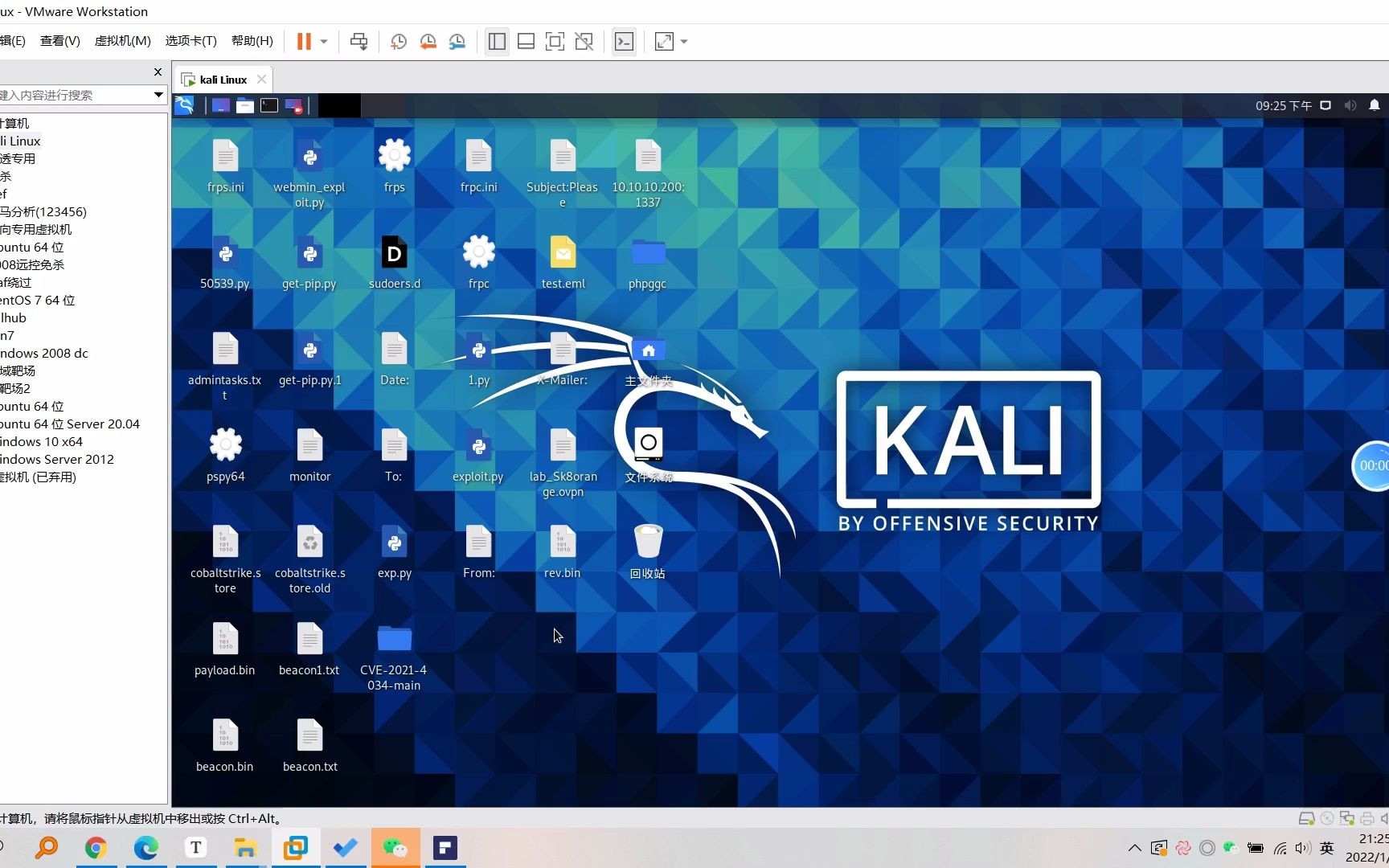Select Ubuntu 64 位 Server 20.04 in library

(x=70, y=424)
